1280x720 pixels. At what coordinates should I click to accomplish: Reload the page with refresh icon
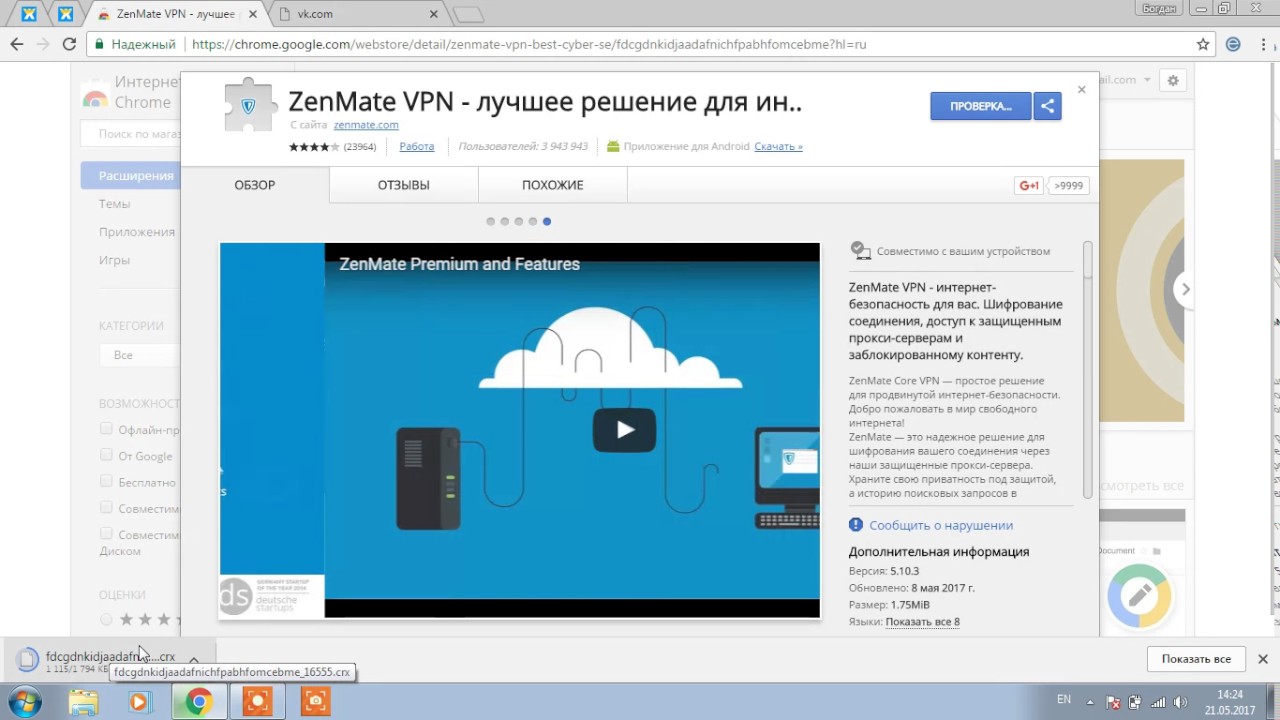pos(69,44)
